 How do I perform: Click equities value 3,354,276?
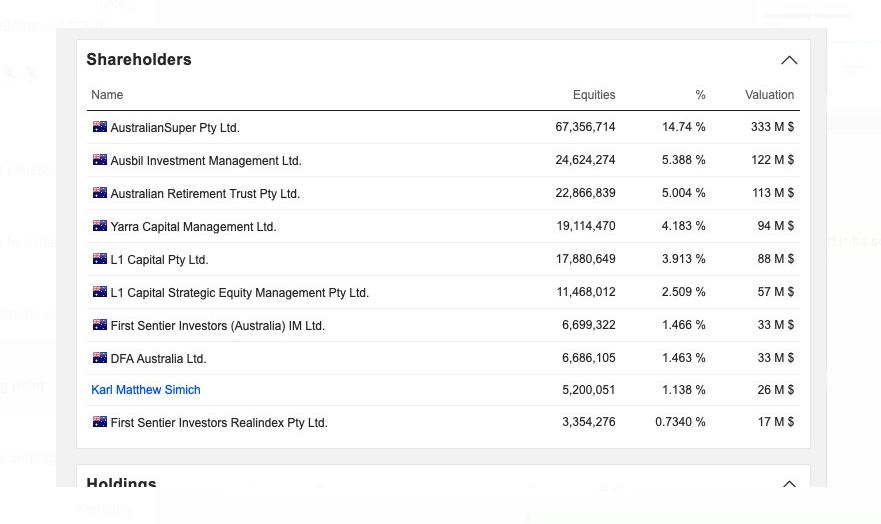(x=588, y=422)
